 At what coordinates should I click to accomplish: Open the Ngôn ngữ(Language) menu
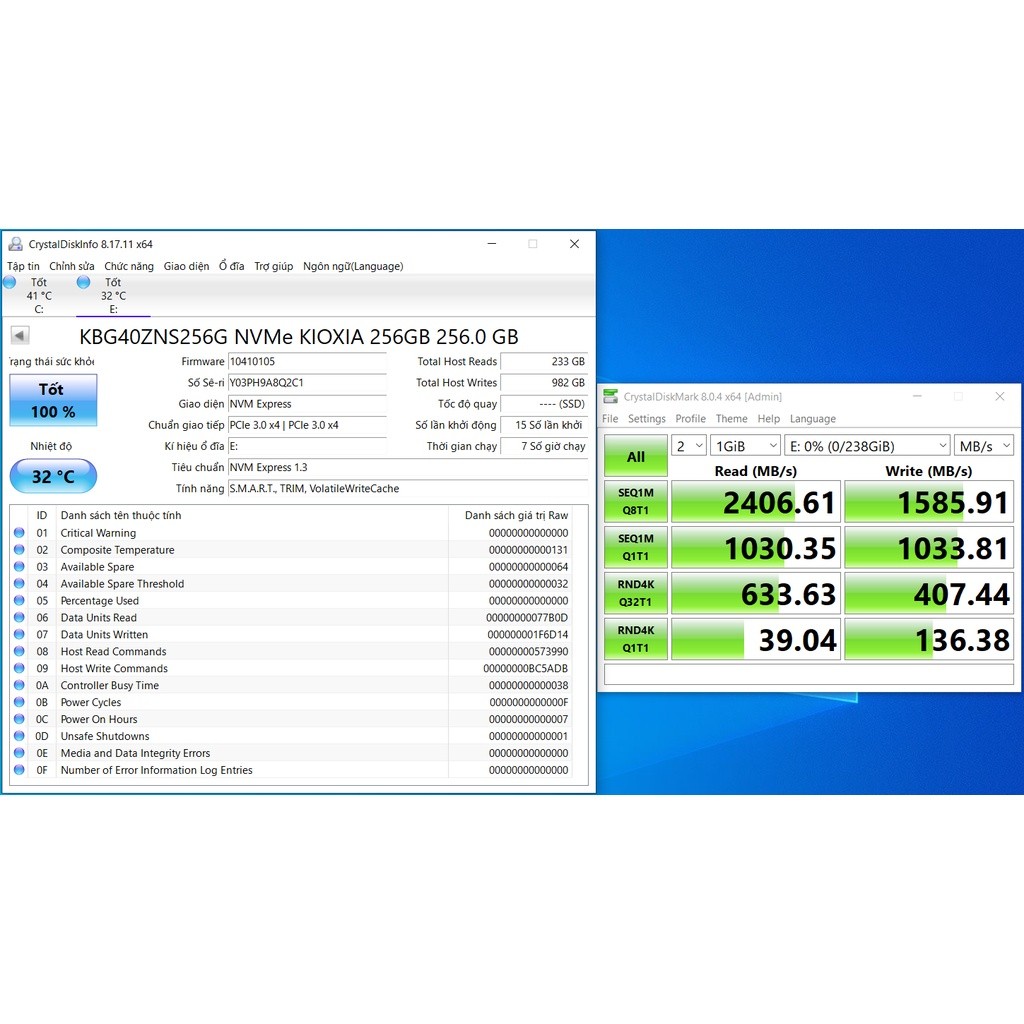[x=353, y=266]
